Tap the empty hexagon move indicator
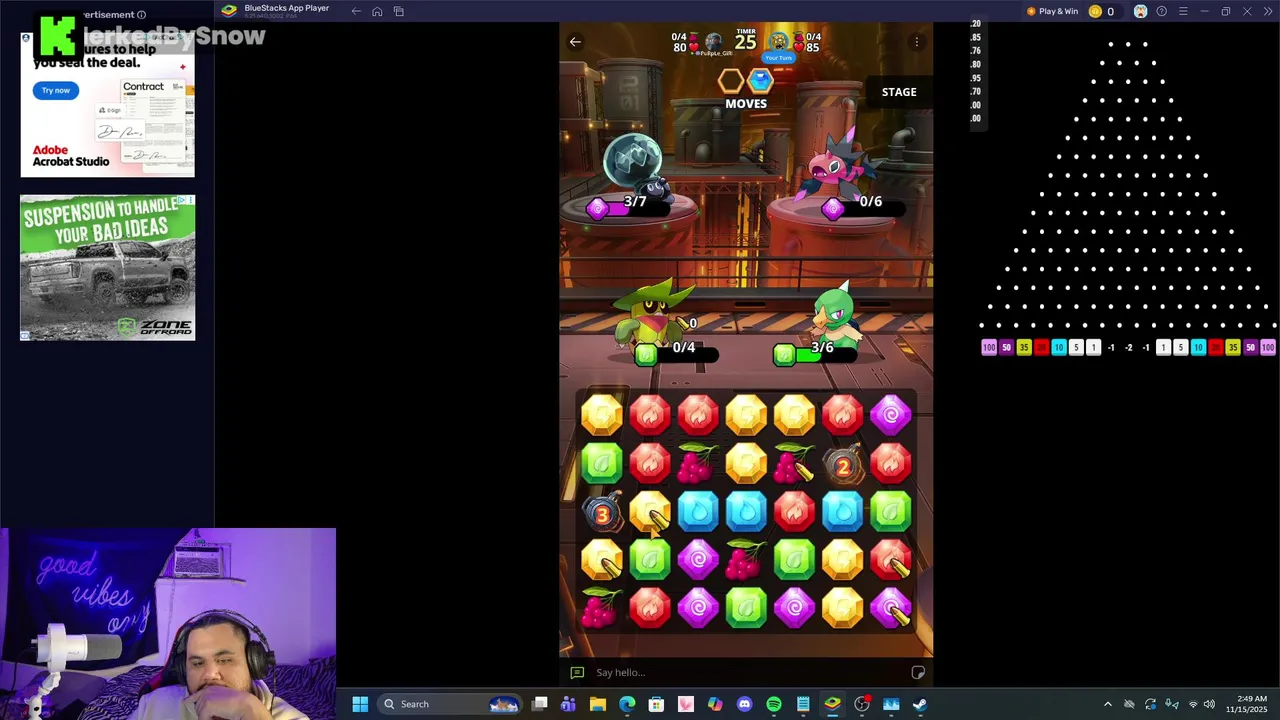 pos(731,81)
